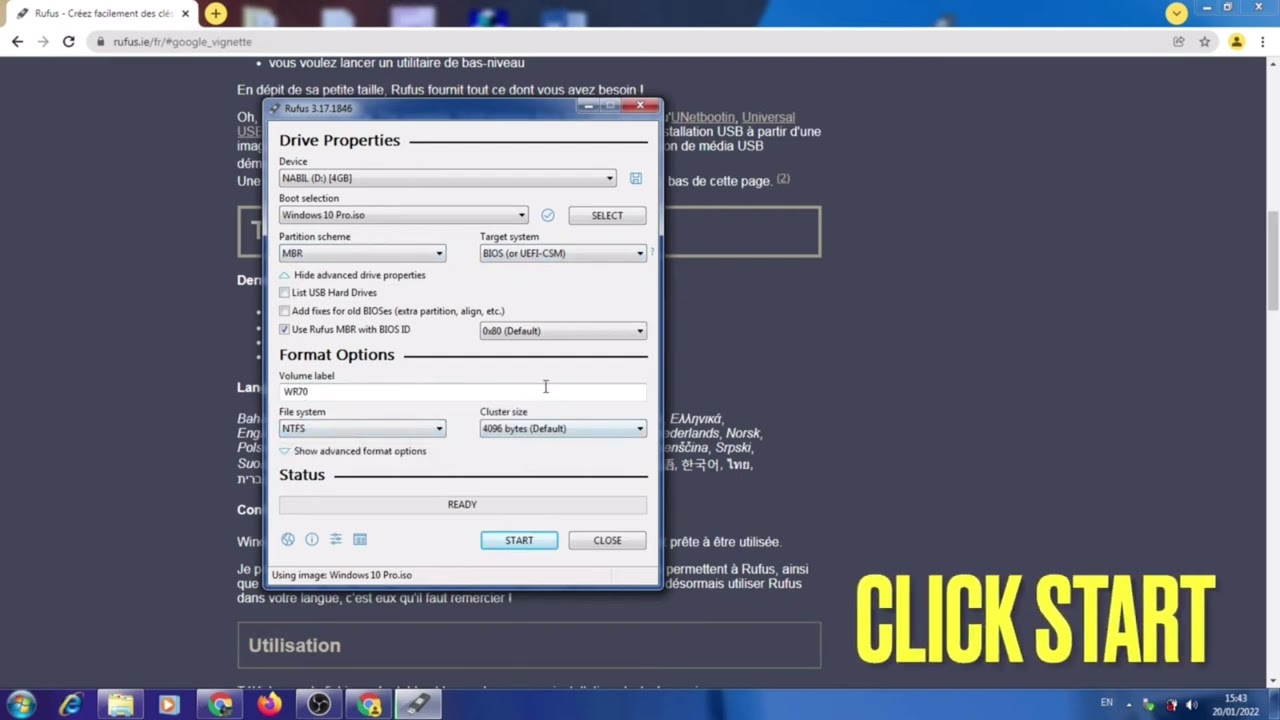Click the share-page icon in address bar
This screenshot has height=720, width=1280.
[1179, 42]
